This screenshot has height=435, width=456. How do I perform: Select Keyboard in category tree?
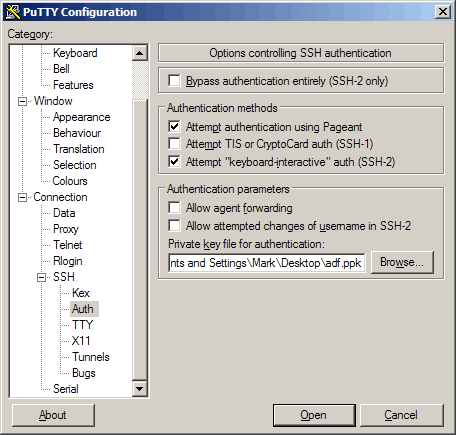pyautogui.click(x=75, y=53)
